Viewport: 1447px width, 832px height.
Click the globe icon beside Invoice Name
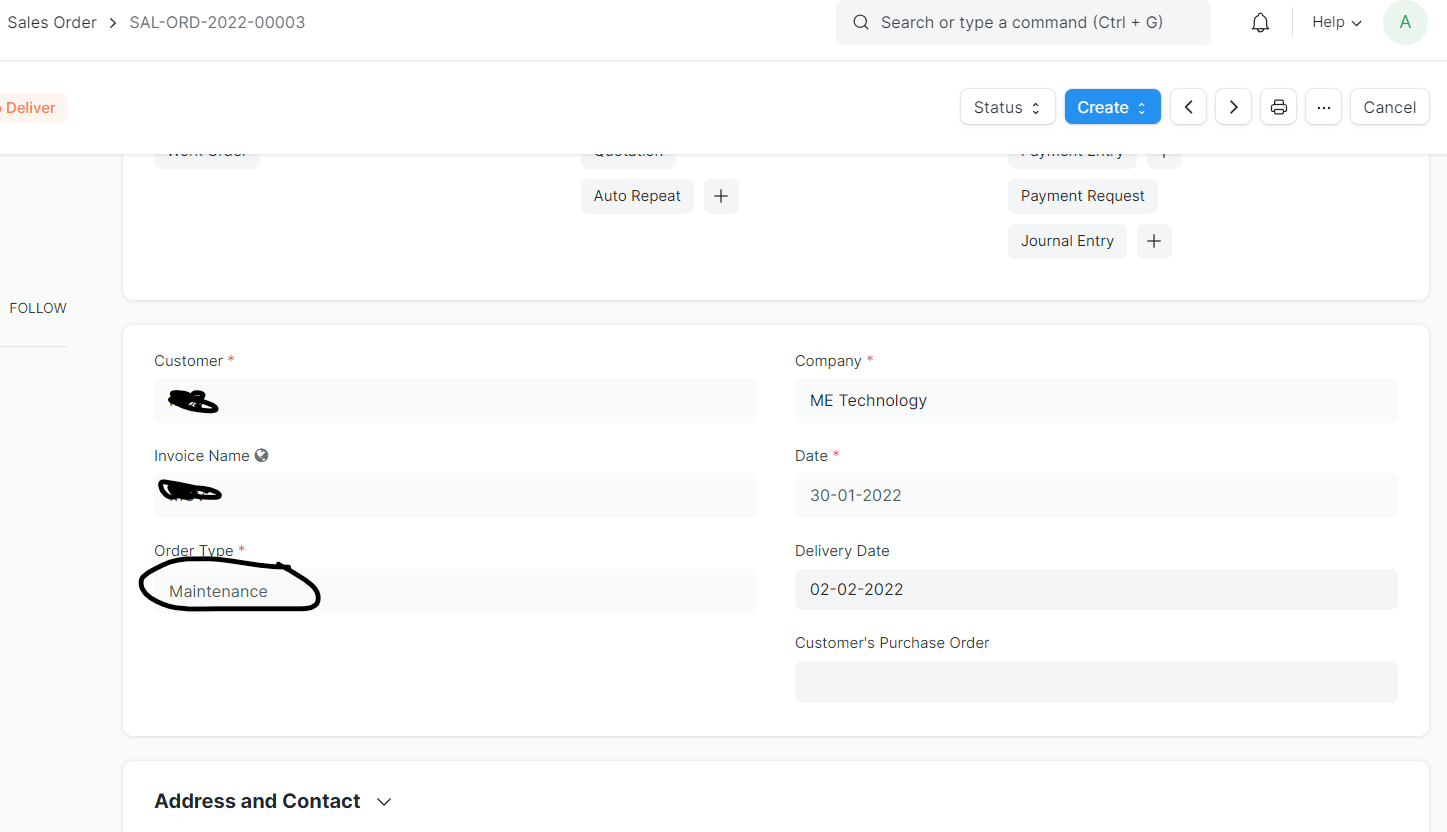tap(261, 455)
